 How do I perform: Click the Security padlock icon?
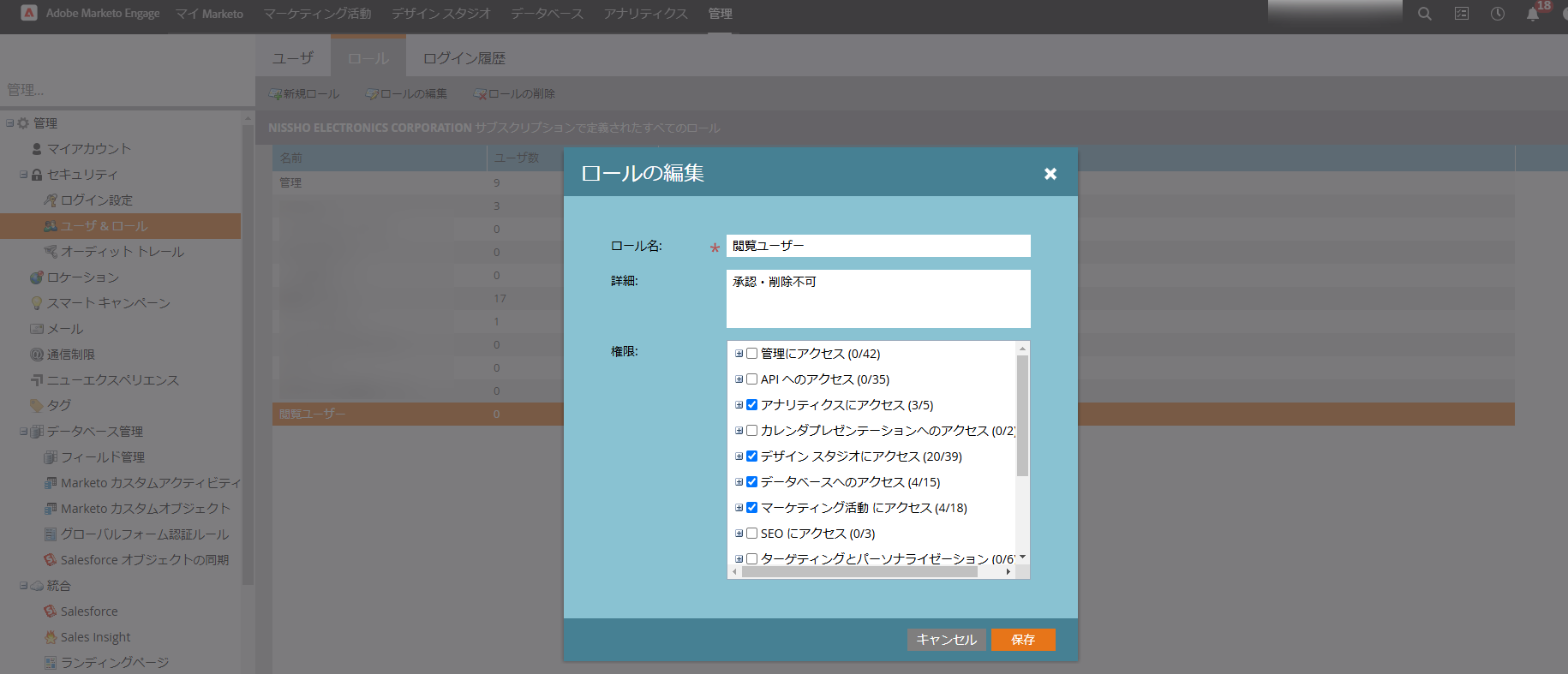click(x=37, y=175)
